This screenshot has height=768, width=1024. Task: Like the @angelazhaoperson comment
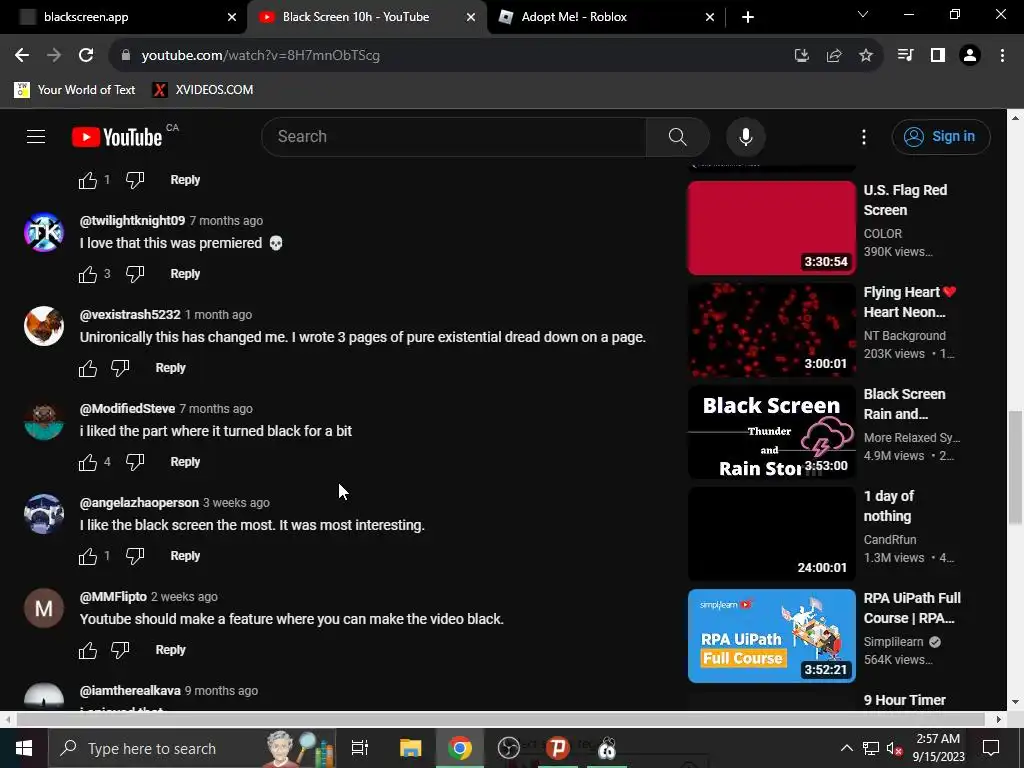[88, 556]
